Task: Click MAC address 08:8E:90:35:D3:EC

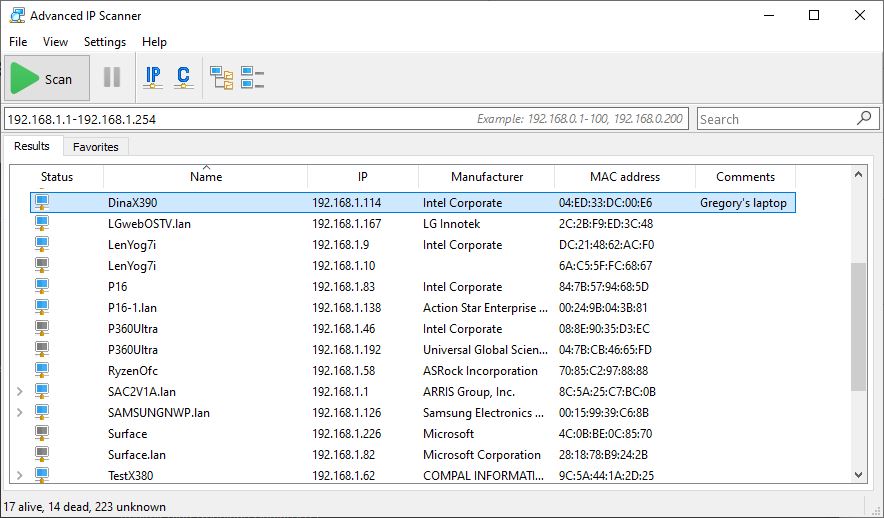Action: [x=604, y=329]
